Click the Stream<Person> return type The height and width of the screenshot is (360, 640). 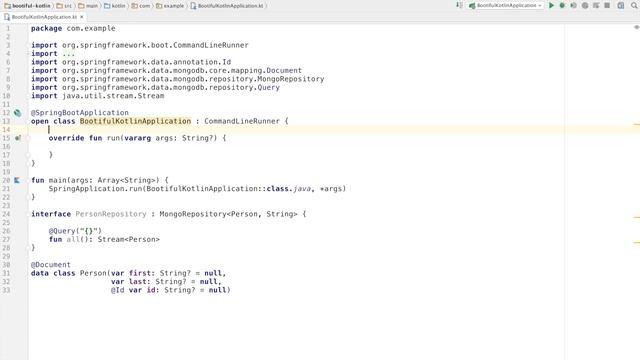[129, 239]
